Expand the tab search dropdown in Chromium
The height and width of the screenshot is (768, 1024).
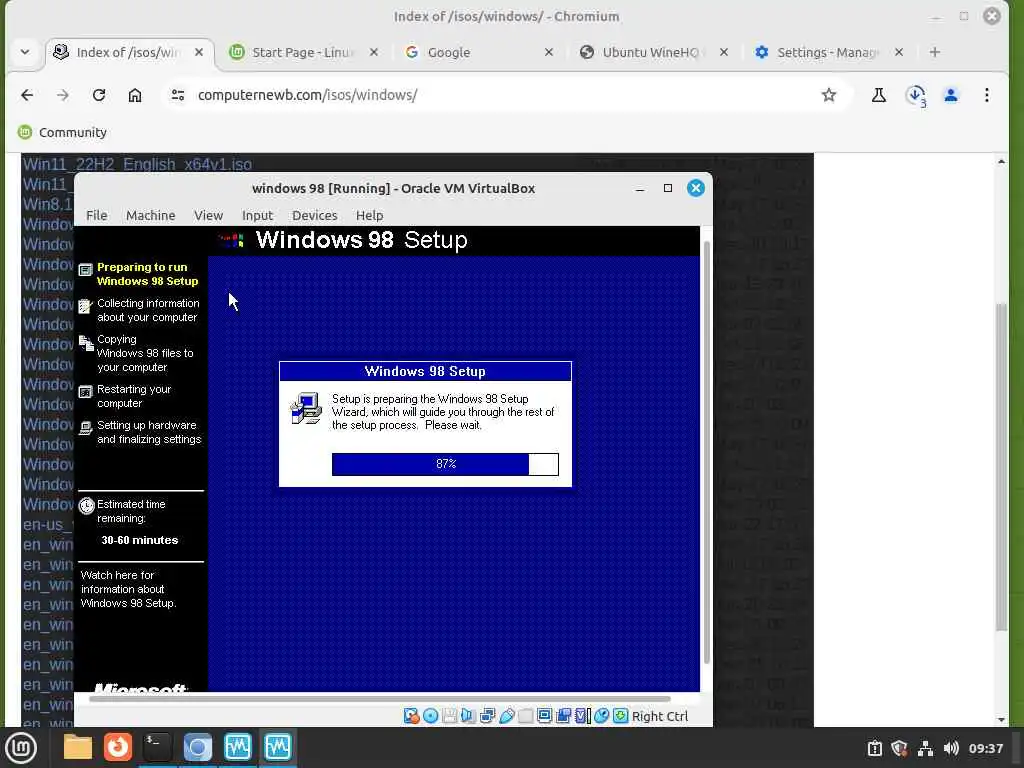[25, 52]
